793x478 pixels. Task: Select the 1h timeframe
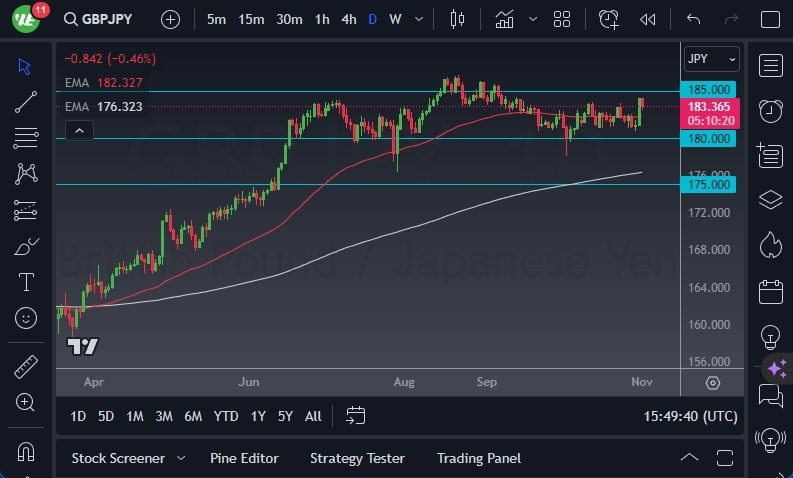[x=322, y=19]
